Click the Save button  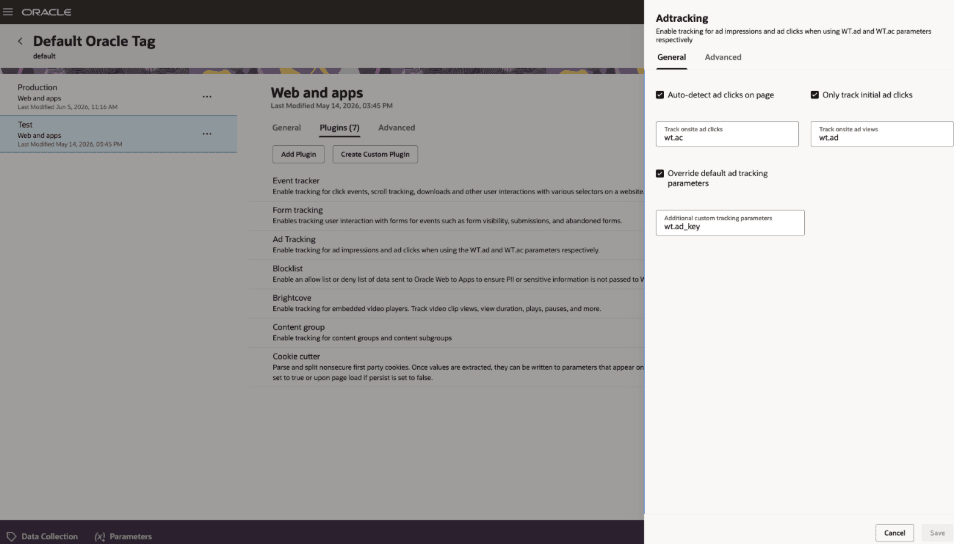(x=937, y=533)
